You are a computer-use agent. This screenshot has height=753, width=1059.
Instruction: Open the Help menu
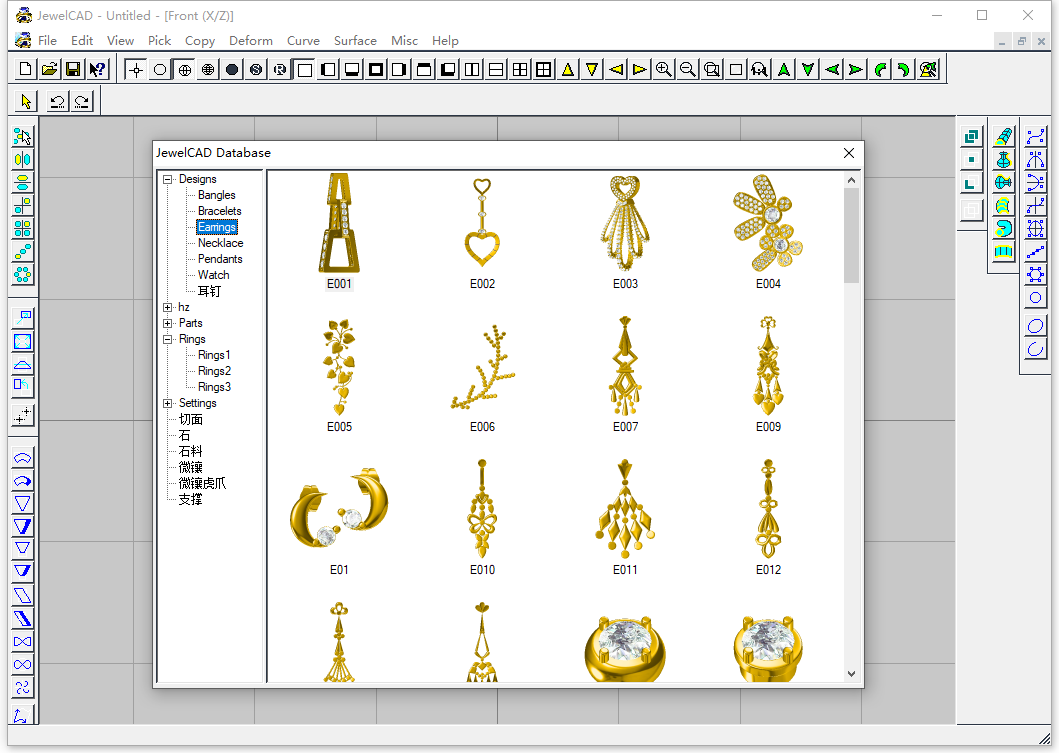[445, 41]
